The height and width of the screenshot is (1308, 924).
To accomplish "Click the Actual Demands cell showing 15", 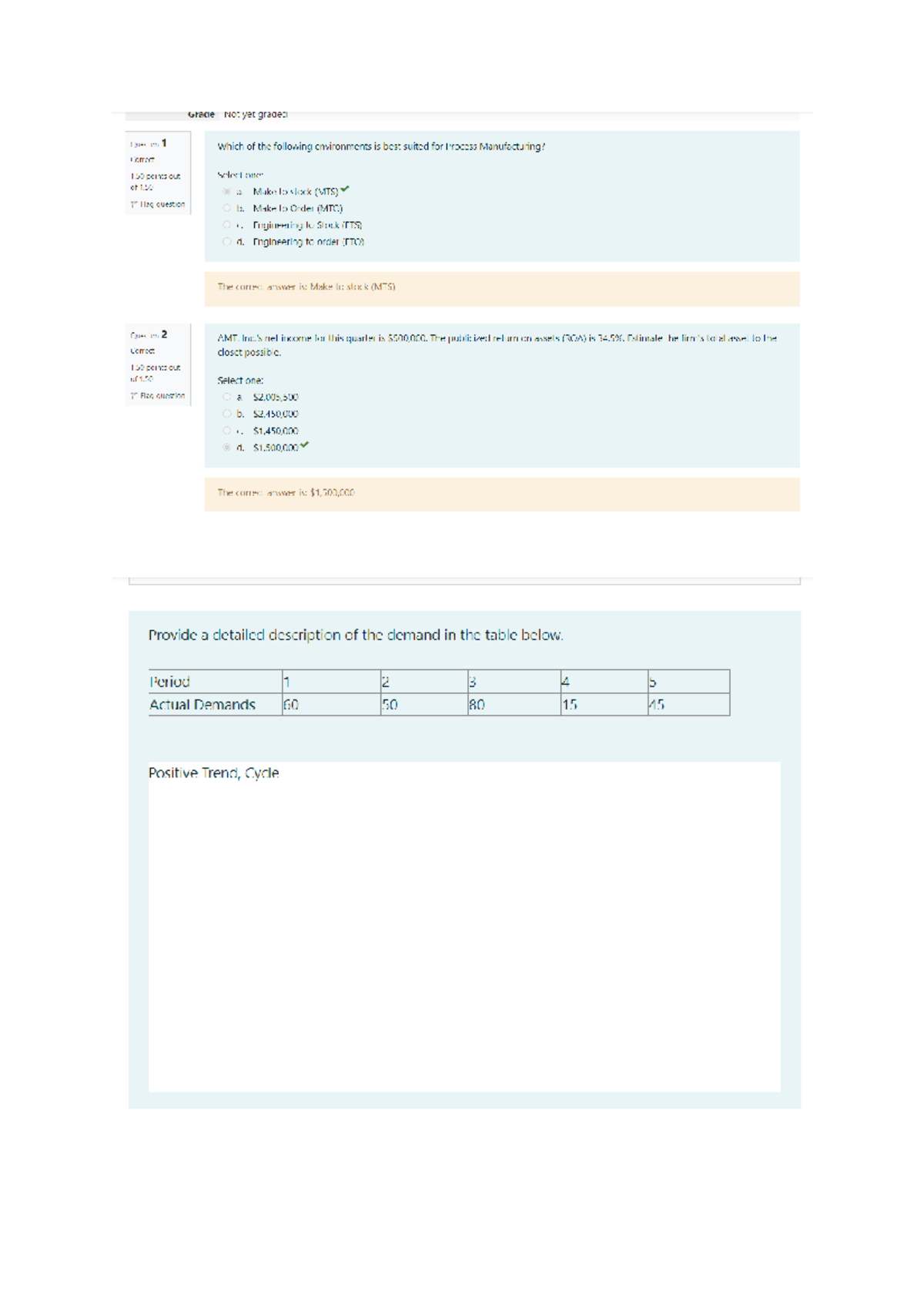I will point(603,705).
